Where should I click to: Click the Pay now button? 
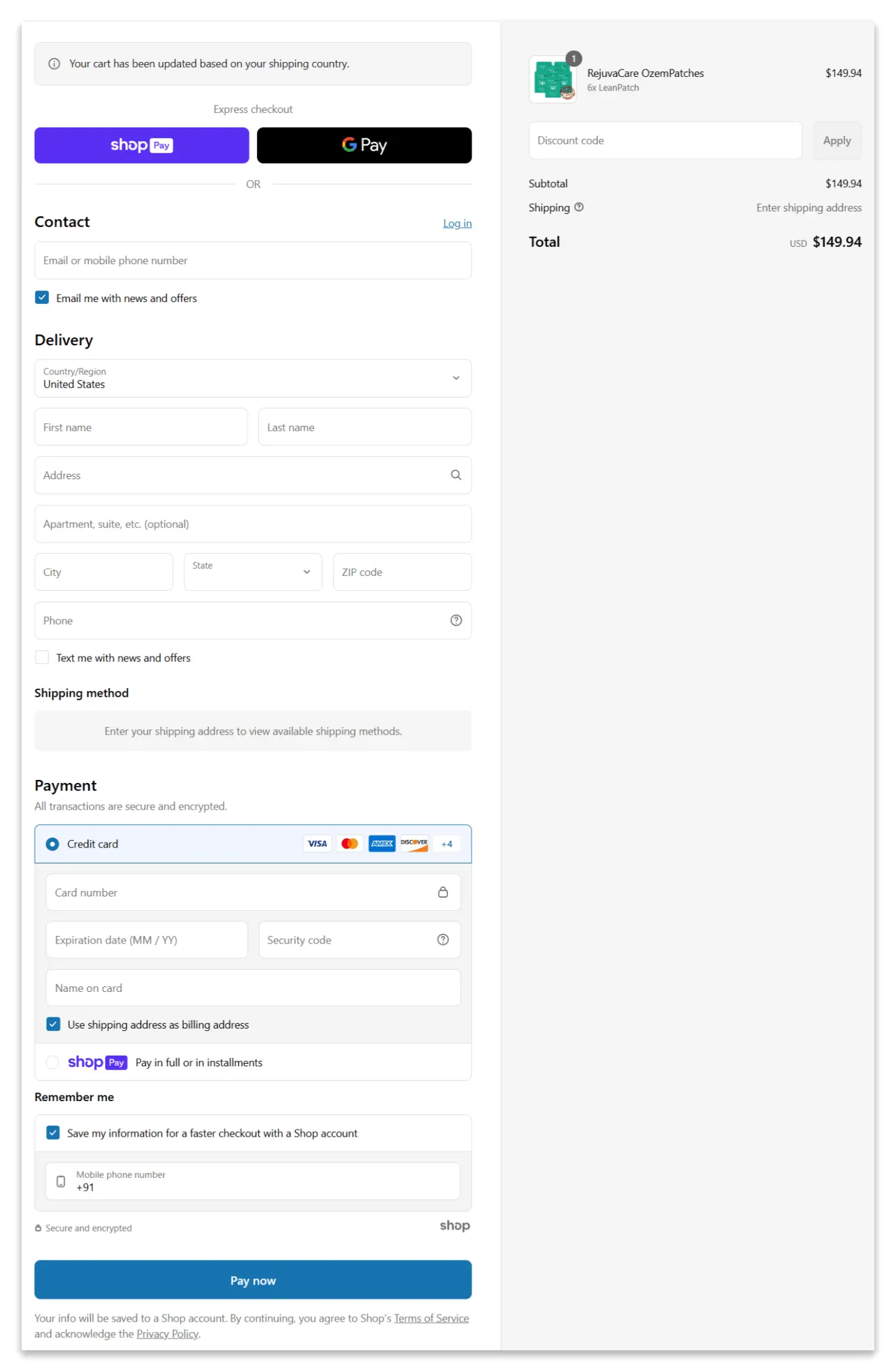[253, 1280]
